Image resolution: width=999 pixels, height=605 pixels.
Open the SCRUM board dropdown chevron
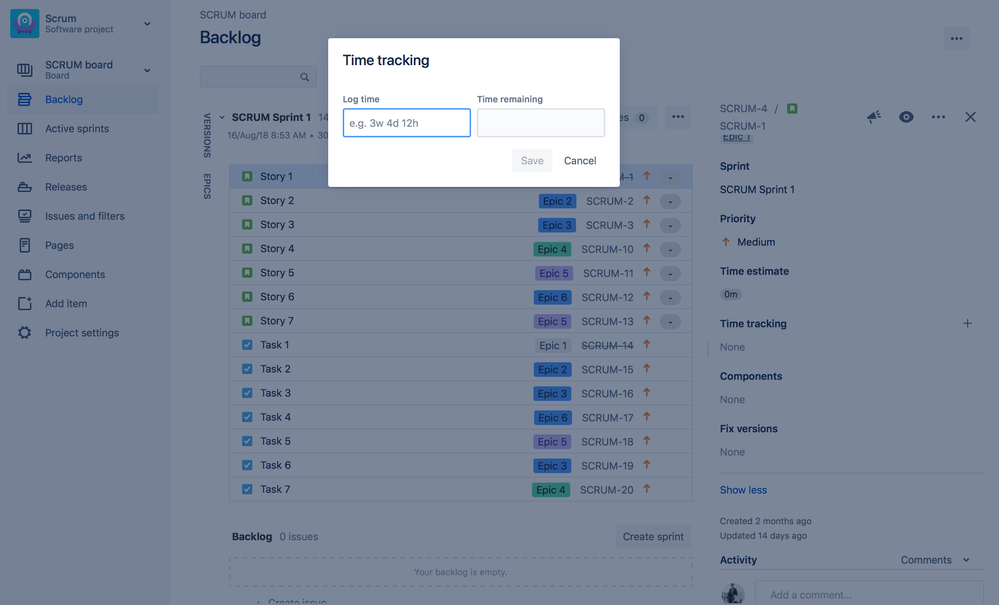click(147, 70)
